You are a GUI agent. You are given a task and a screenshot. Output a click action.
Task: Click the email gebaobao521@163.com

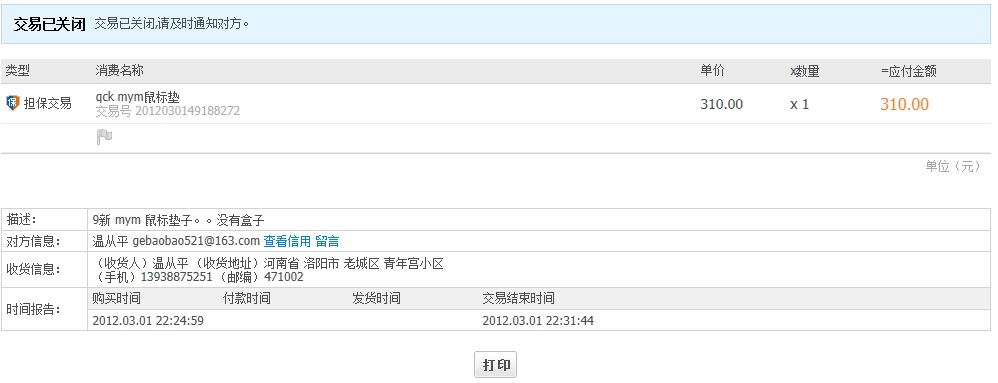[x=196, y=241]
